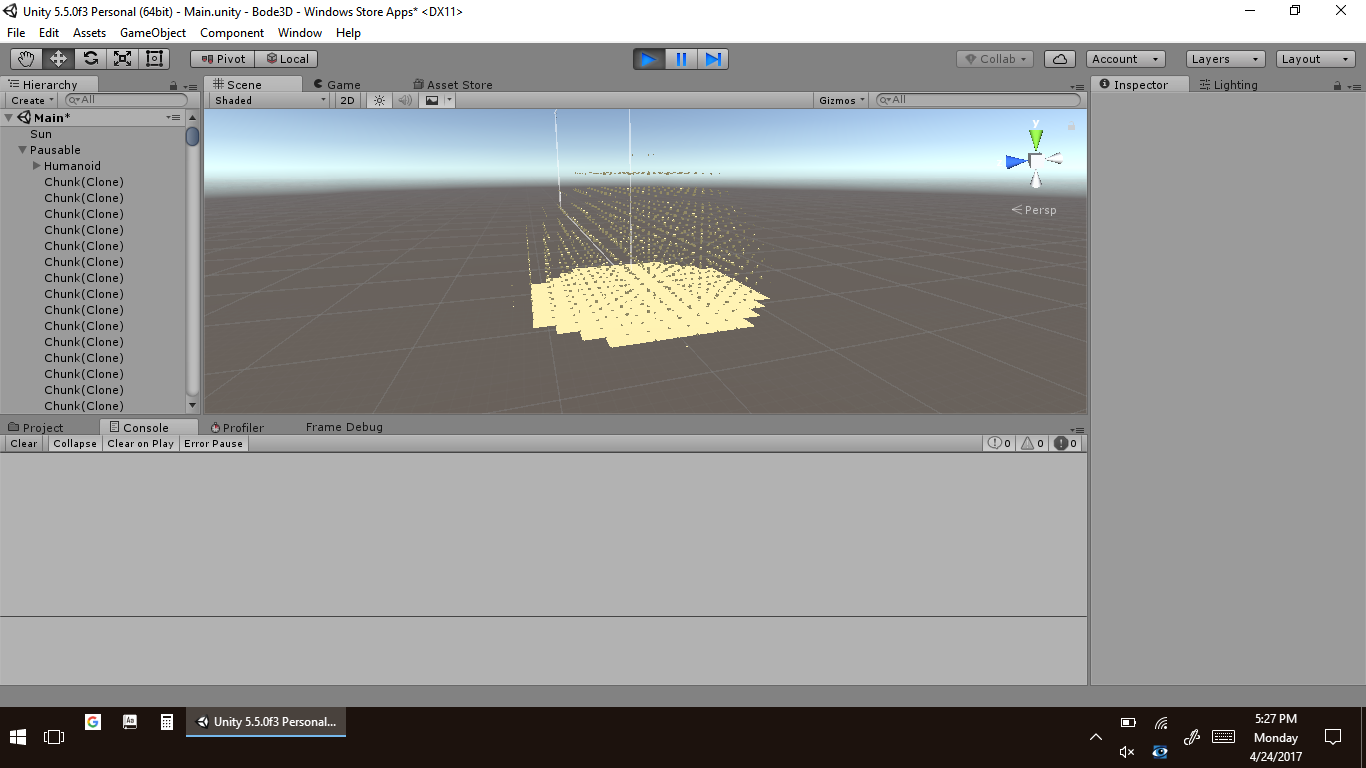Select the Rect Transform tool
This screenshot has height=768, width=1366.
point(154,59)
